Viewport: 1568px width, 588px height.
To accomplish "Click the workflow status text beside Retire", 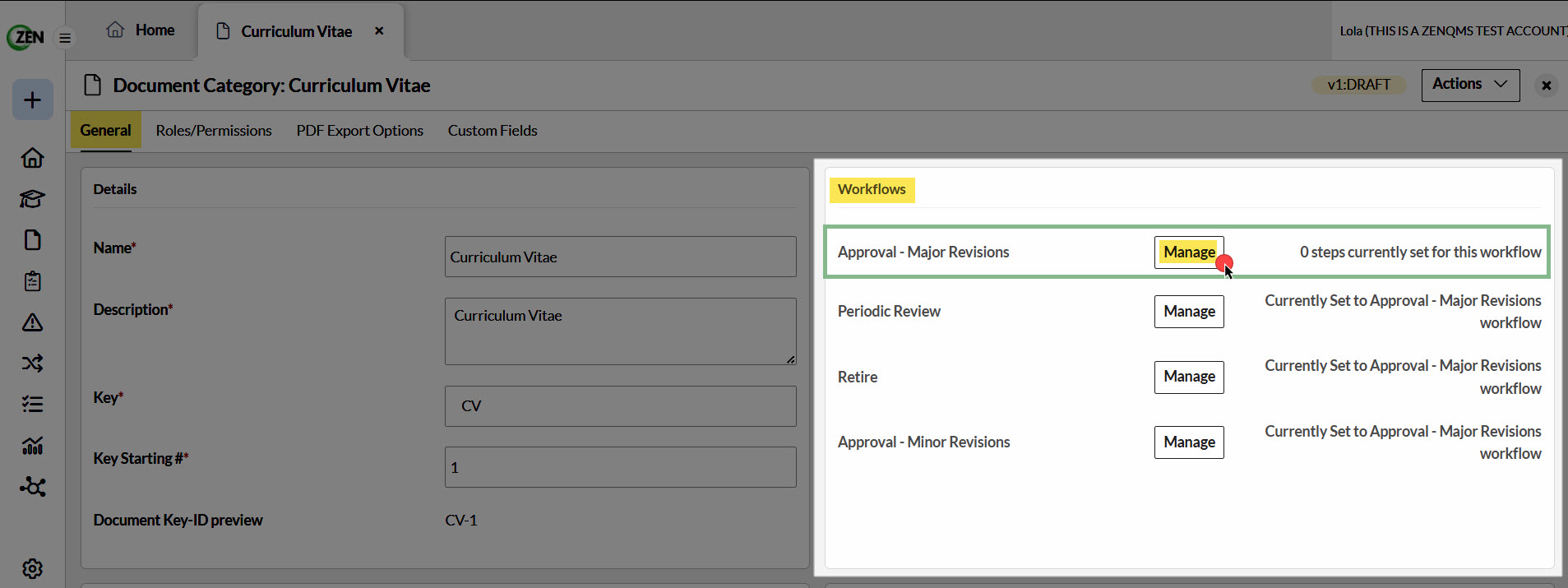I will point(1403,377).
